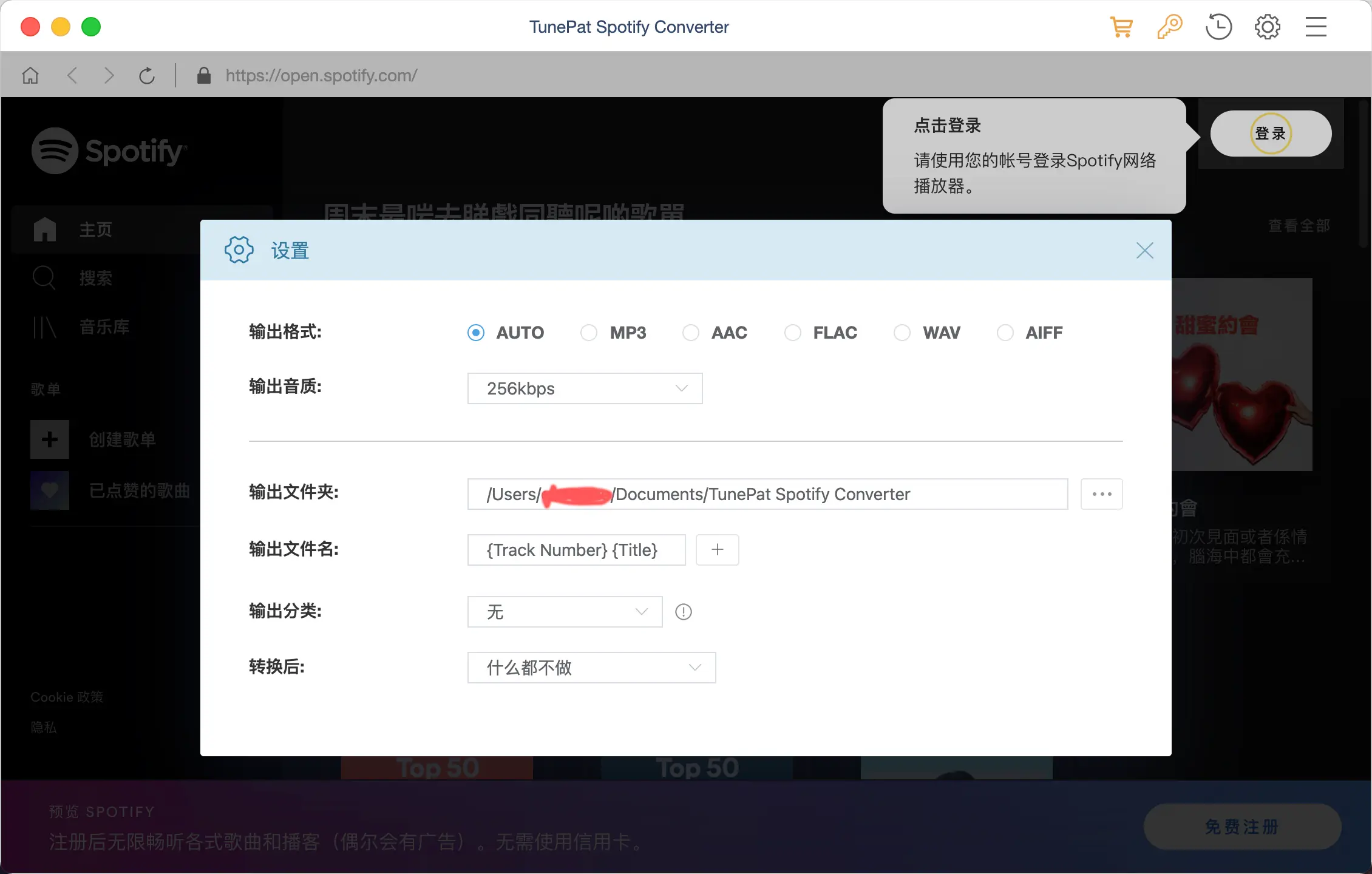Click the heart icon for 已点赞的歌曲

(x=50, y=490)
